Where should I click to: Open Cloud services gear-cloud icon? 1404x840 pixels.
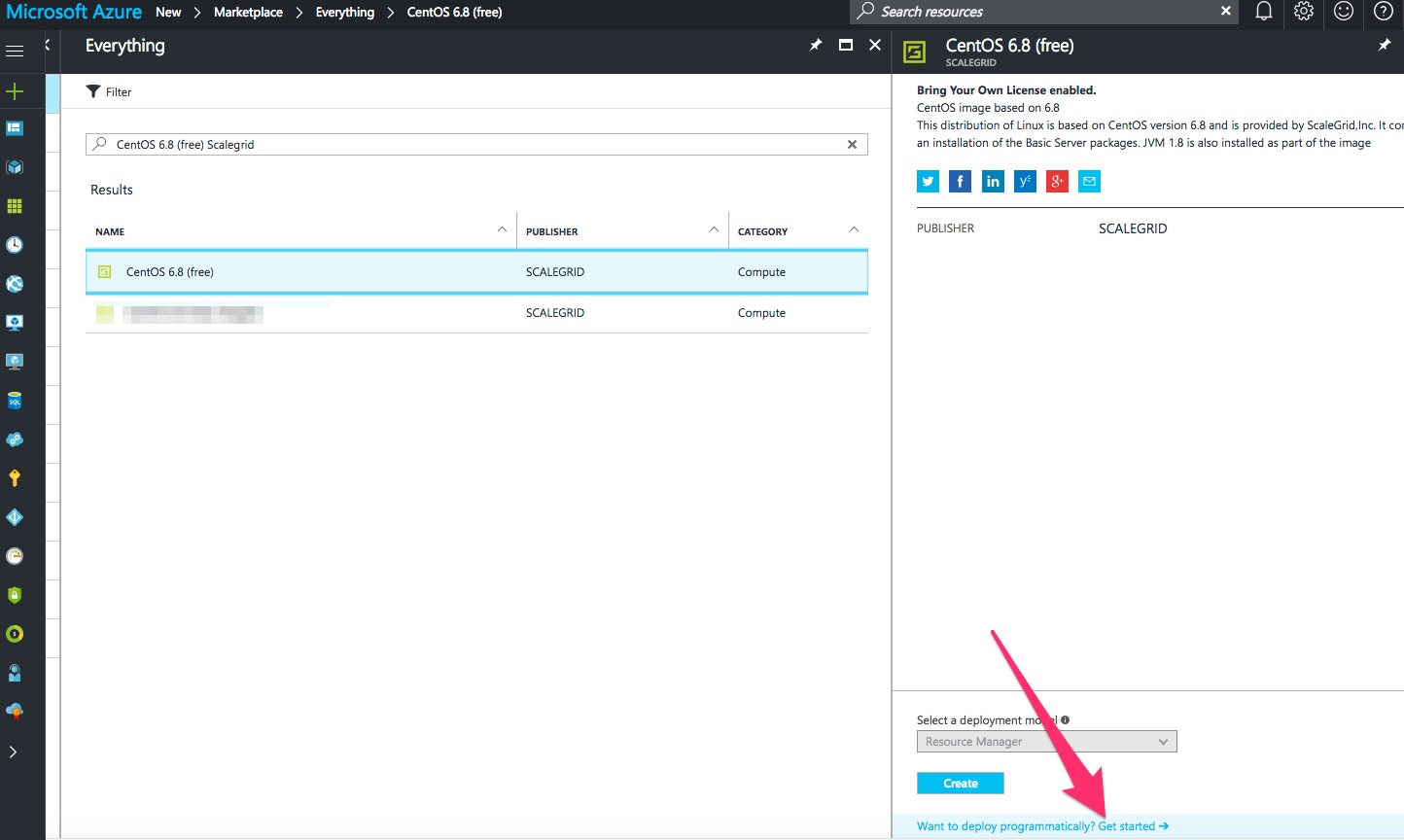(x=15, y=439)
